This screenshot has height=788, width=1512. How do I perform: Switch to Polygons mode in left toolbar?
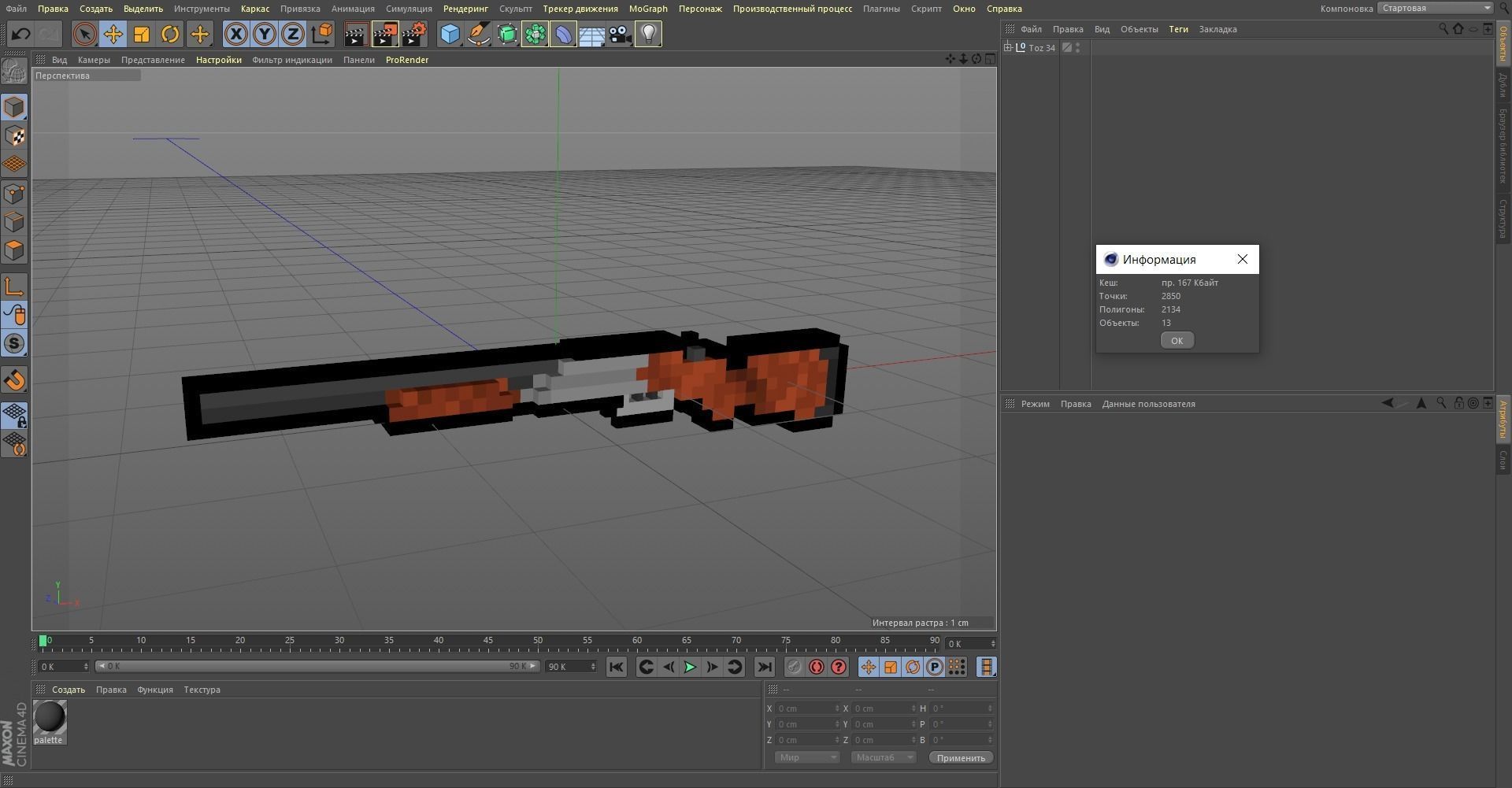tap(14, 251)
